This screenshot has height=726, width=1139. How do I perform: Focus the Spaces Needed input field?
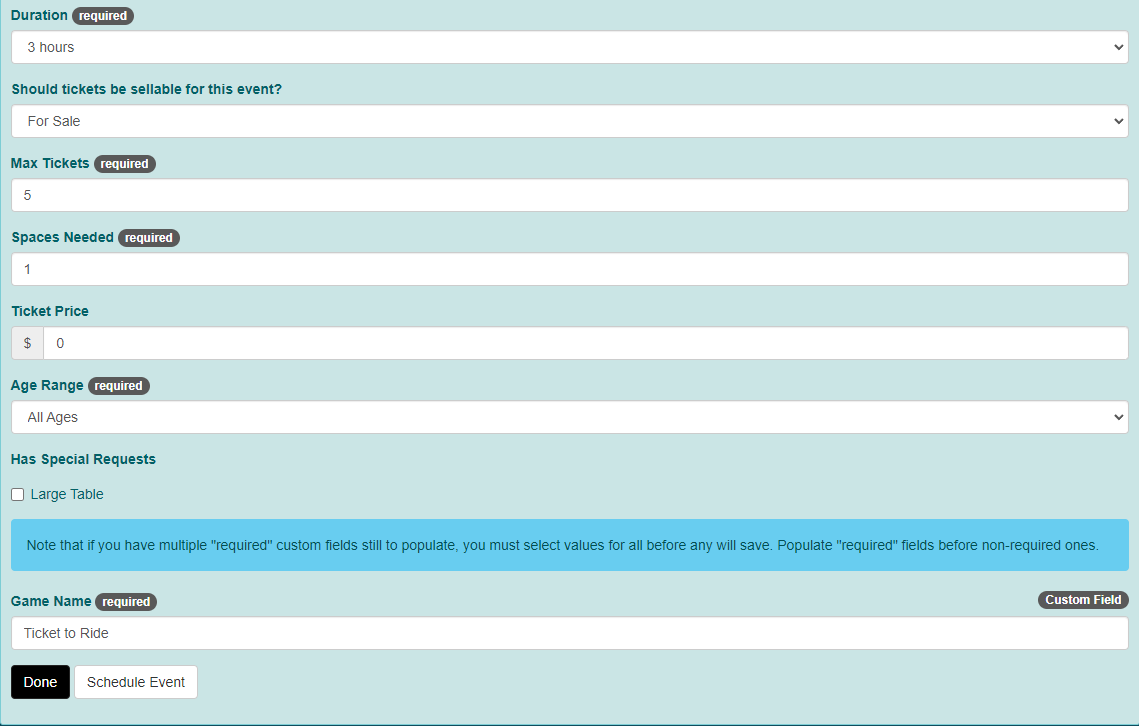point(570,270)
